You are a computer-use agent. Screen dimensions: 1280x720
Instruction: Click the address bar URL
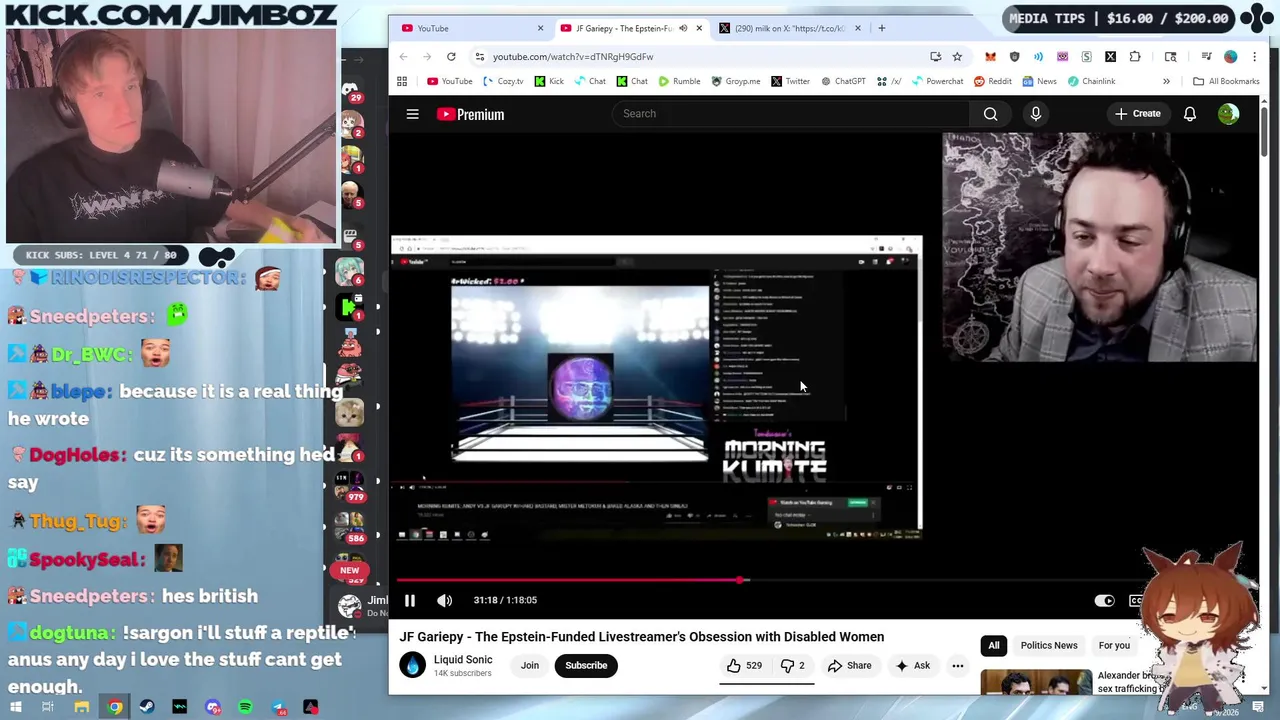[x=573, y=57]
